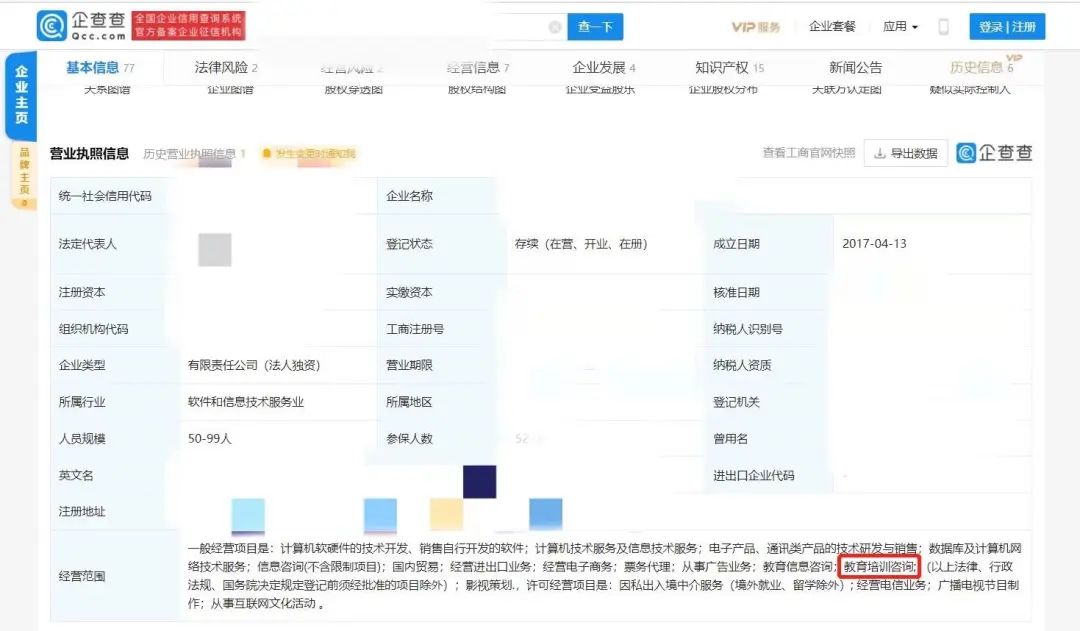This screenshot has height=631, width=1080.
Task: Expand the 应用 dropdown menu
Action: click(899, 26)
